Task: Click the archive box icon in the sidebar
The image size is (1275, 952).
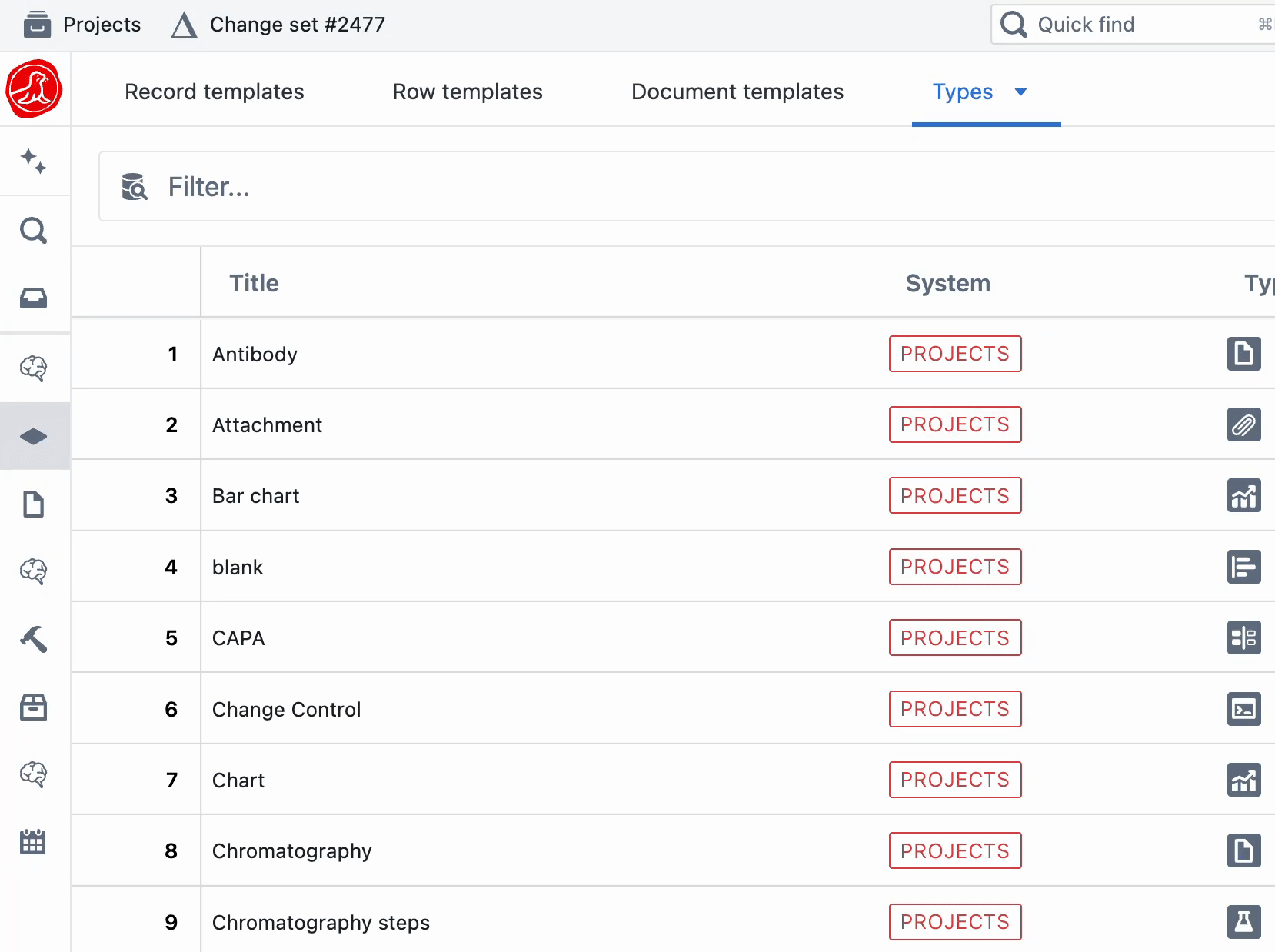Action: pos(34,707)
